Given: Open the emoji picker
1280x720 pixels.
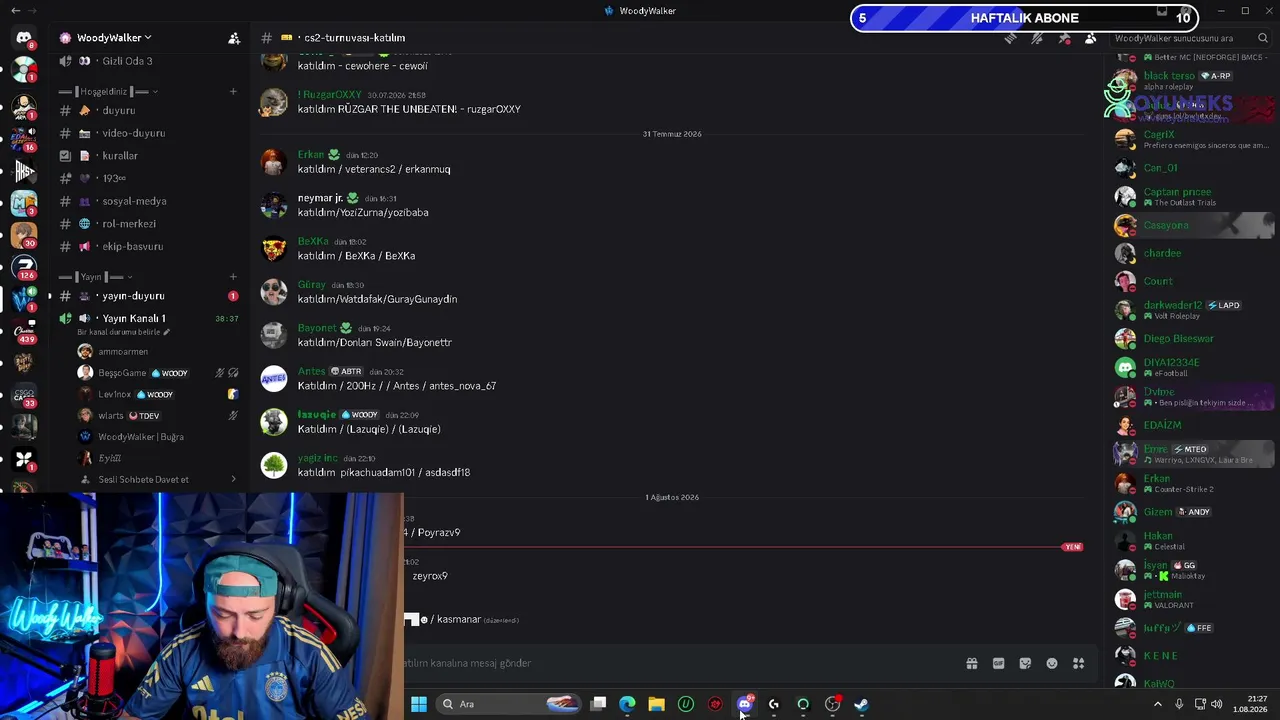Looking at the screenshot, I should tap(1052, 663).
